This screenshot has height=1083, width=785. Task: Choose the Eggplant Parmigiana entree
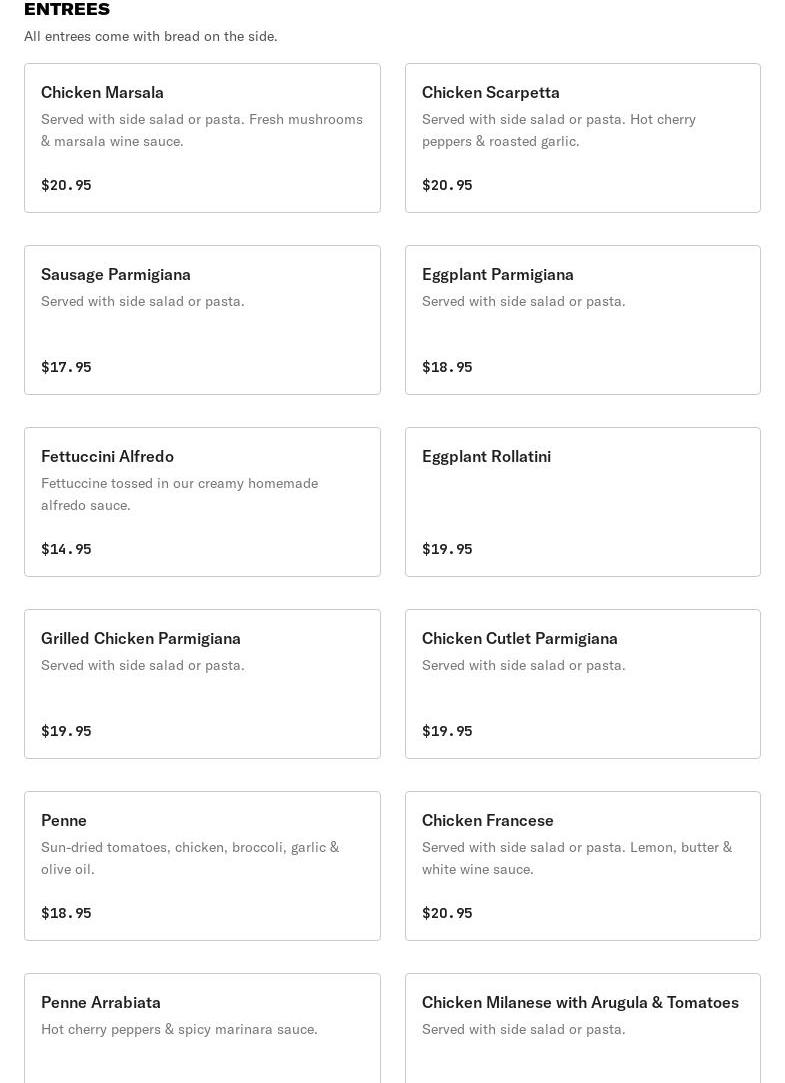(582, 320)
